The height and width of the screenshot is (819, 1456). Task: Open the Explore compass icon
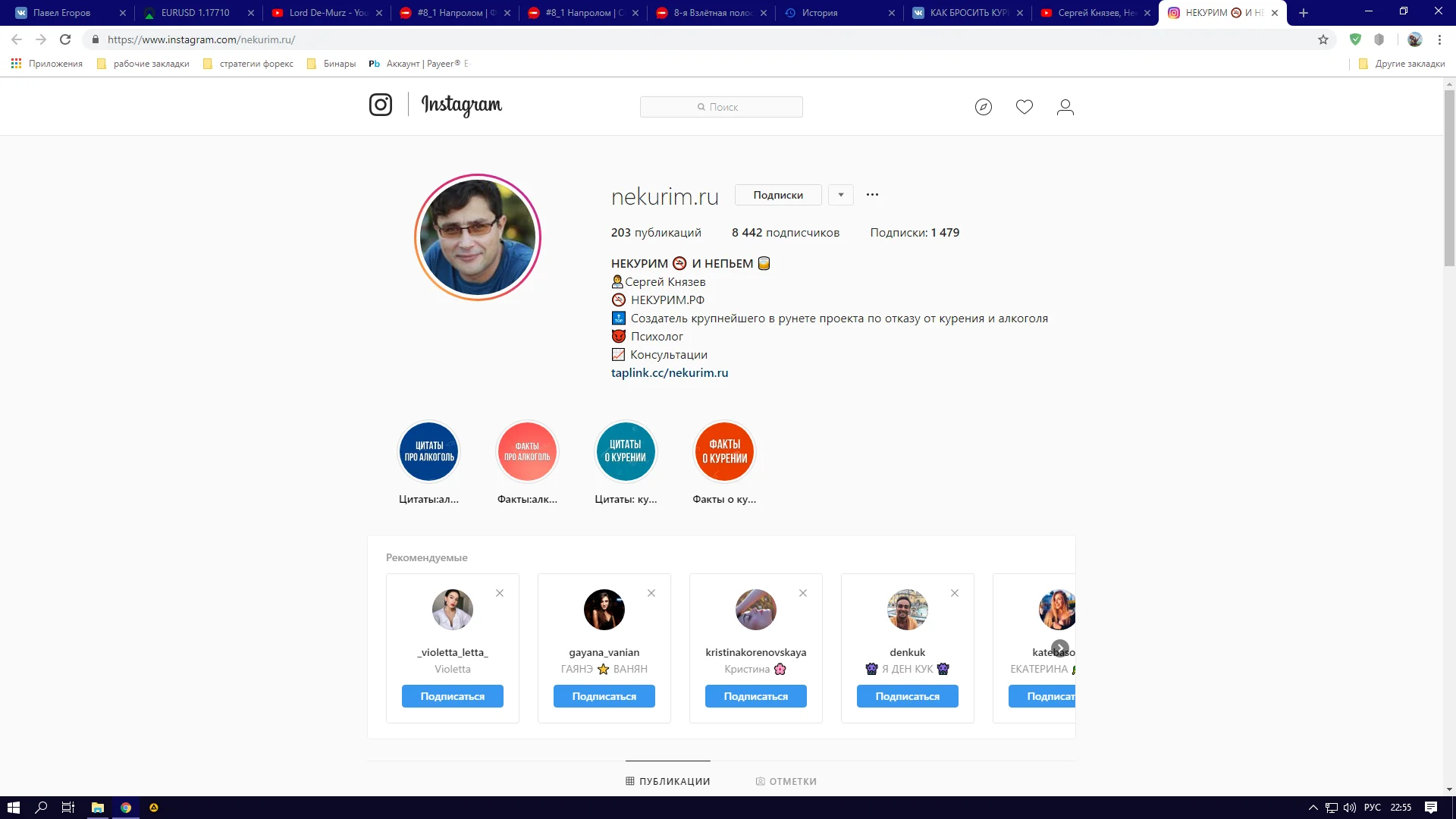pyautogui.click(x=984, y=107)
